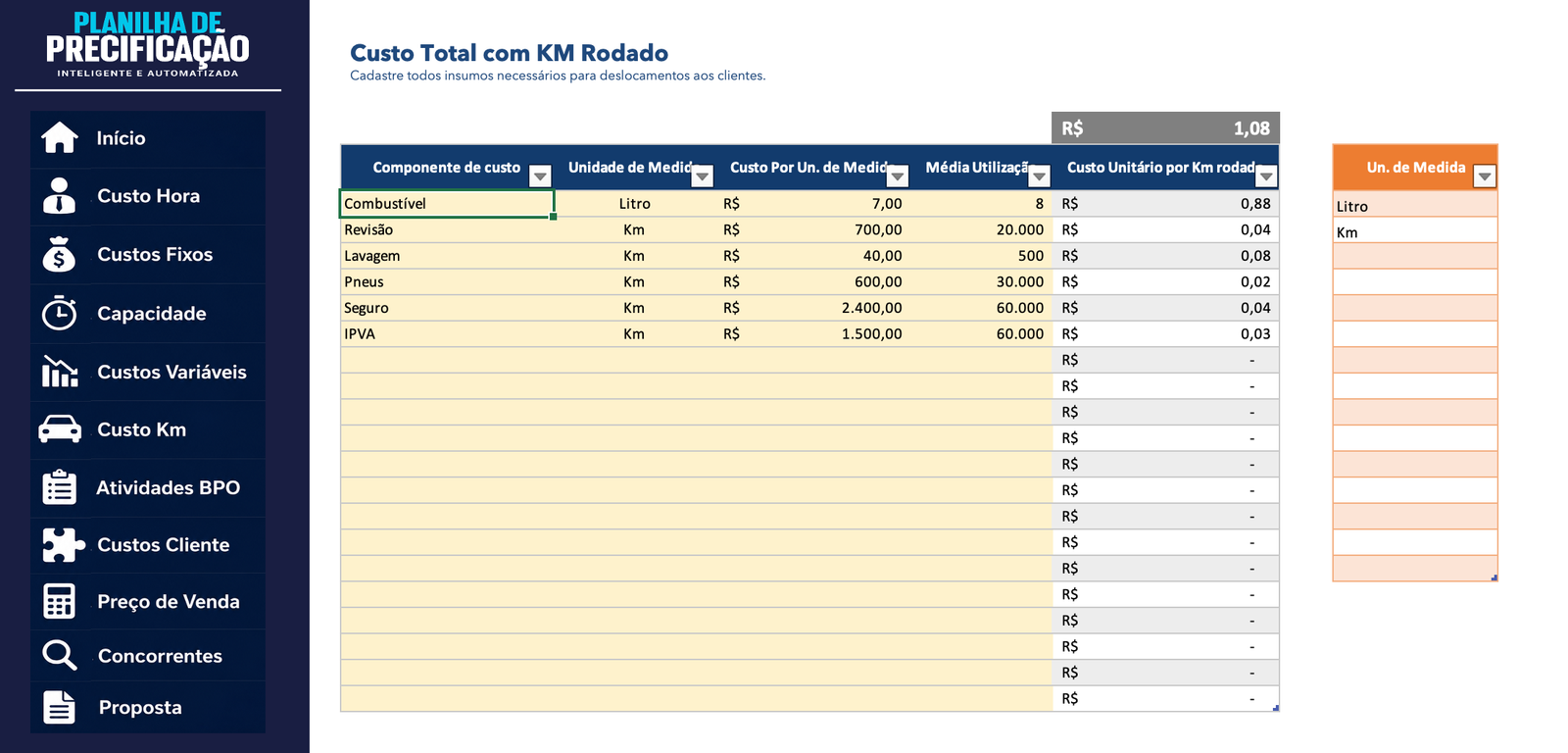Click the house icon beside Início

pyautogui.click(x=60, y=138)
